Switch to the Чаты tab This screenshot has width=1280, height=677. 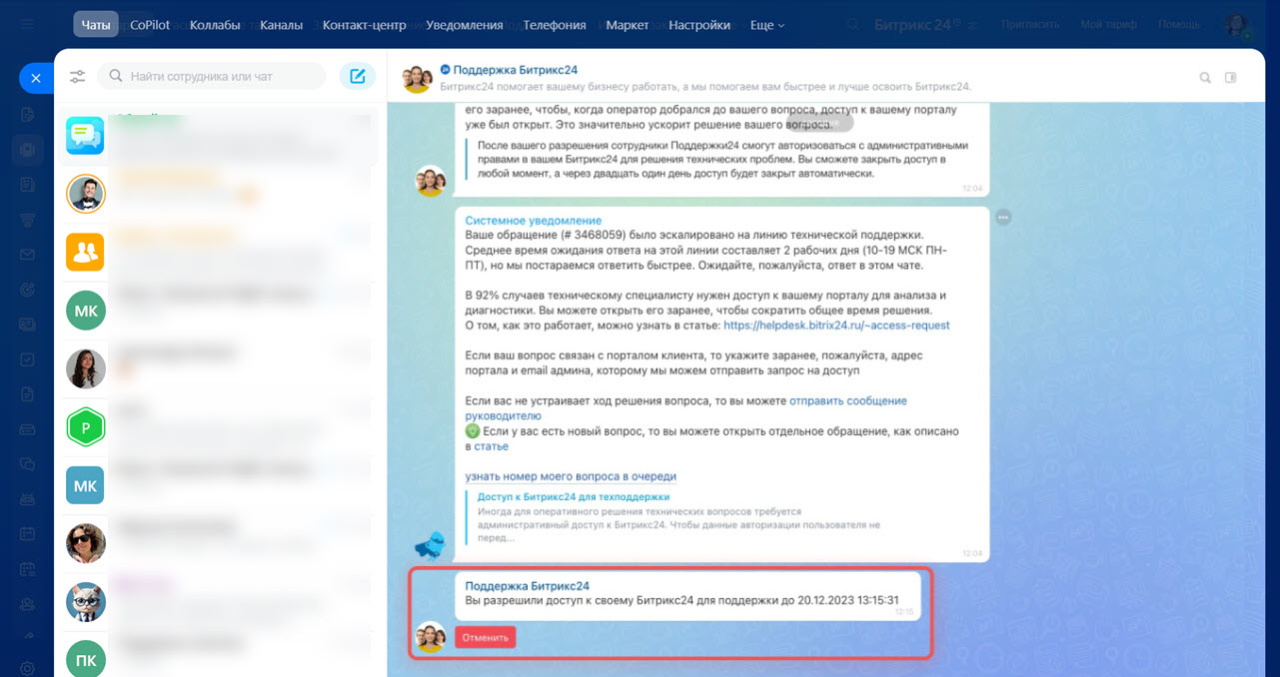click(x=96, y=25)
